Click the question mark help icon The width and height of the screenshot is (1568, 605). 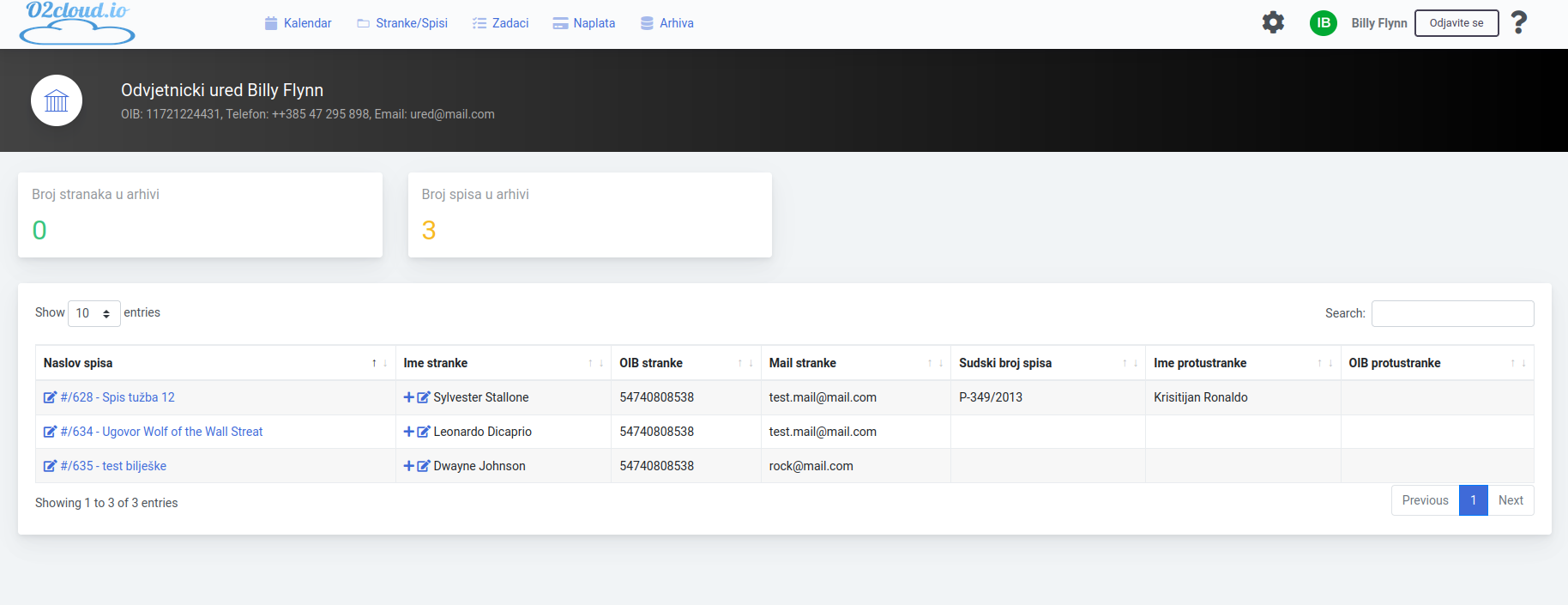pyautogui.click(x=1518, y=22)
